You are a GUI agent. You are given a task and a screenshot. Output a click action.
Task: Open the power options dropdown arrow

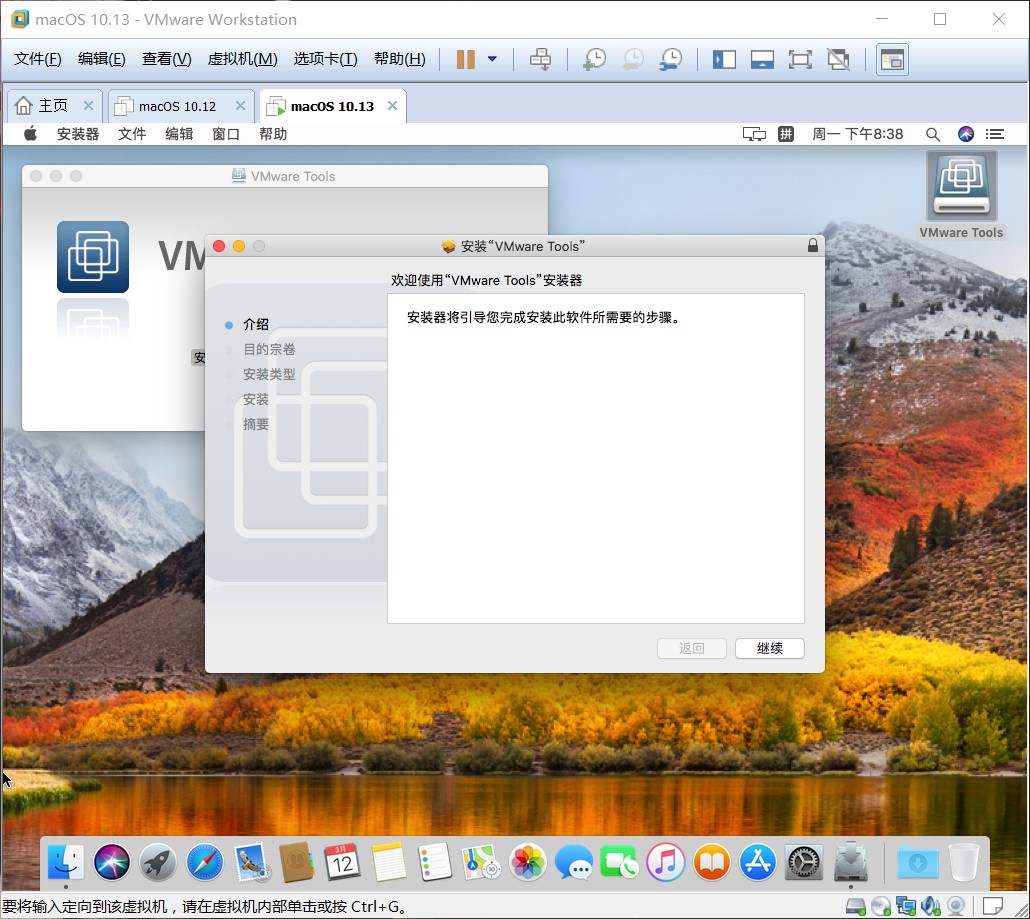(x=492, y=59)
